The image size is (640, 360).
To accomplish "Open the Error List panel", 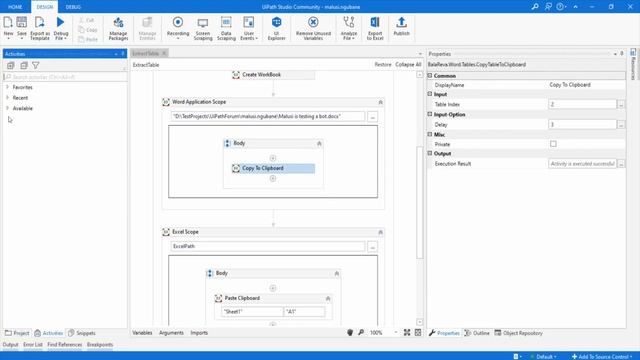I will pos(33,345).
